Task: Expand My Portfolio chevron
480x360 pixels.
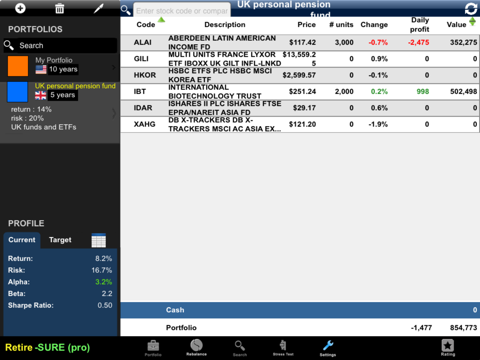Action: tap(114, 67)
